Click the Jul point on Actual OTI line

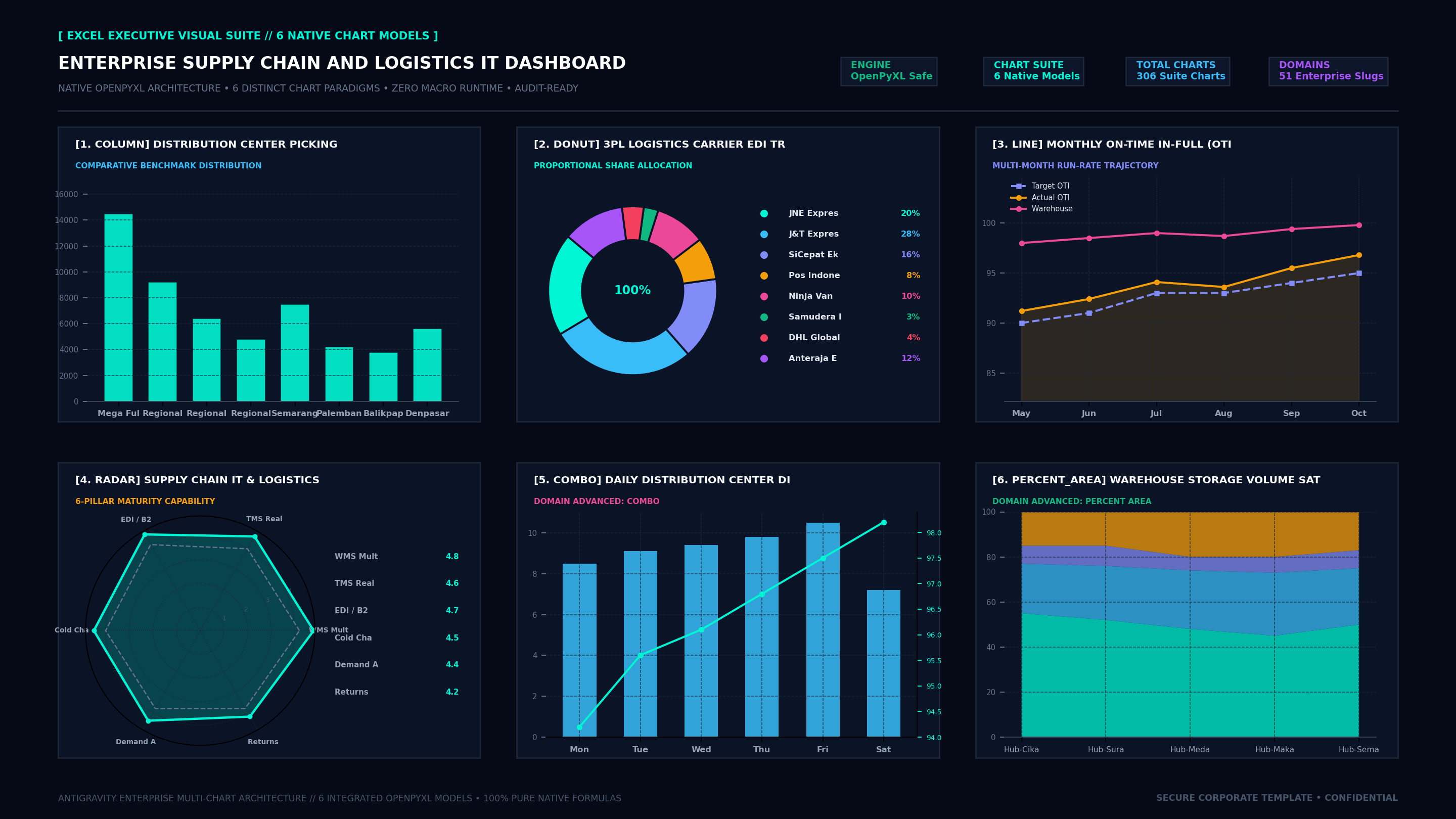(x=1156, y=282)
